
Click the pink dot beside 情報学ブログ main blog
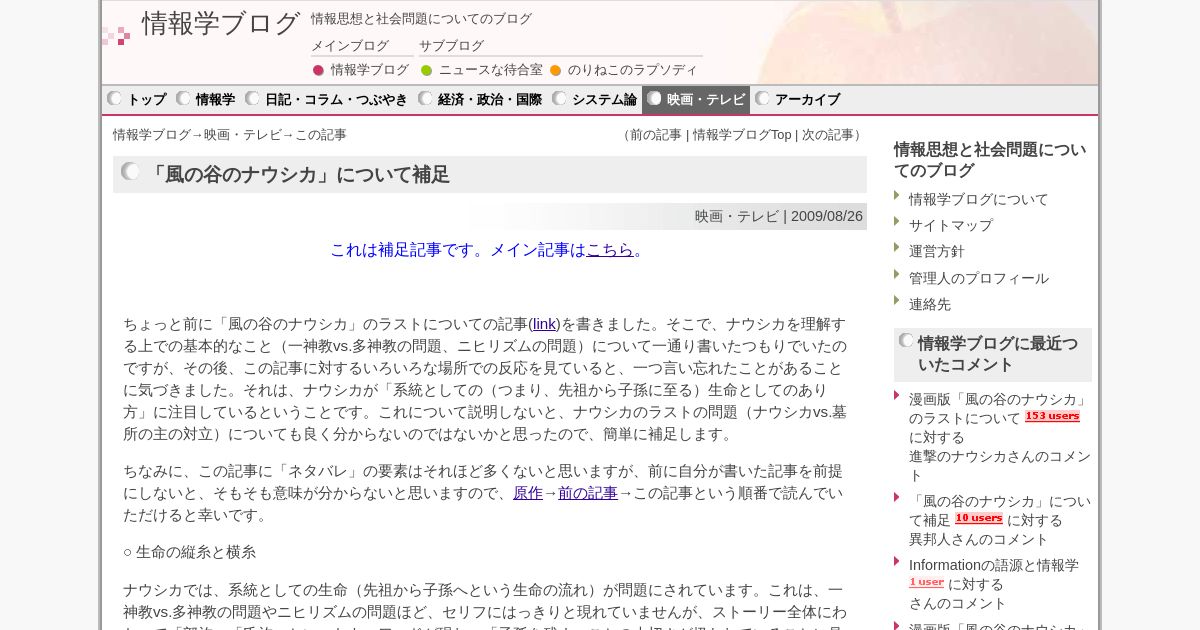(318, 70)
